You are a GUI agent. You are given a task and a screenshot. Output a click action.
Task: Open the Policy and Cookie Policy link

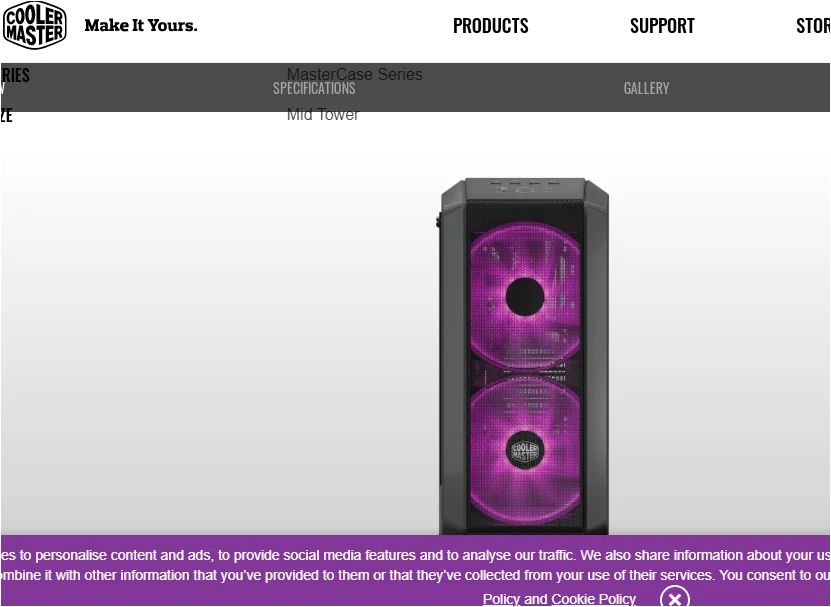tap(559, 599)
